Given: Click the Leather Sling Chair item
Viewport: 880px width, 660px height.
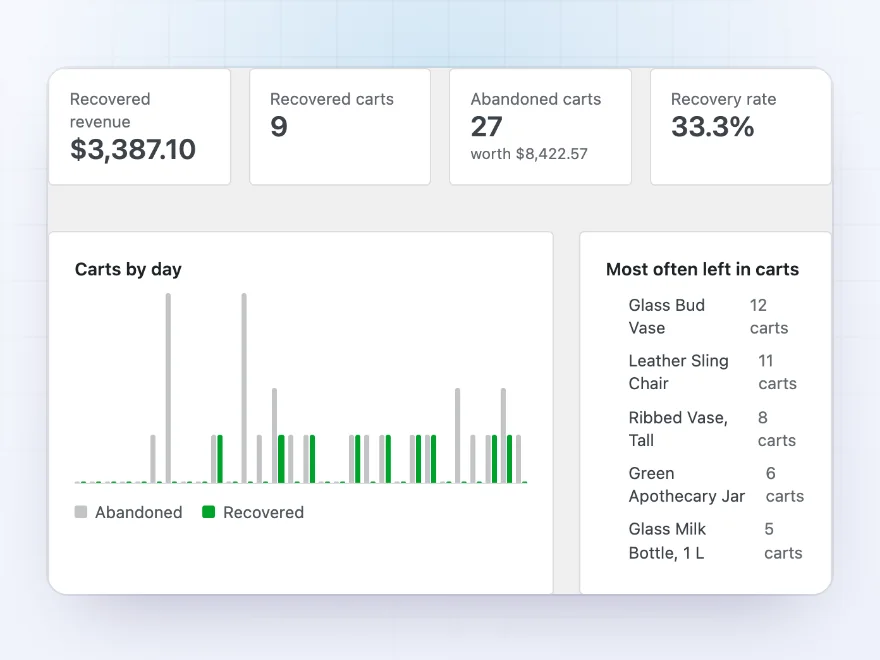Looking at the screenshot, I should pos(679,372).
